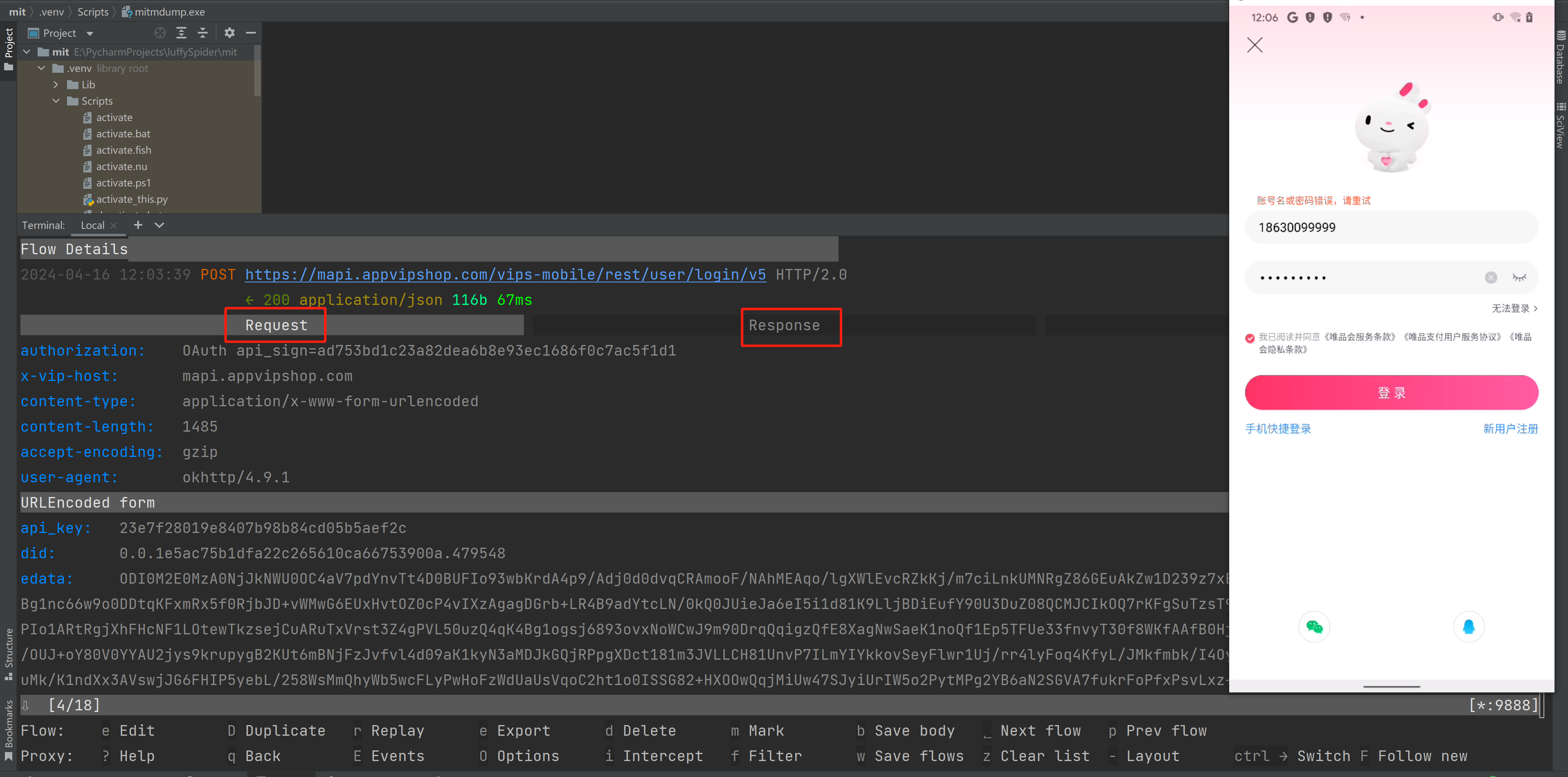Click the Response tab in Flow Details
The width and height of the screenshot is (1568, 777).
(x=784, y=325)
